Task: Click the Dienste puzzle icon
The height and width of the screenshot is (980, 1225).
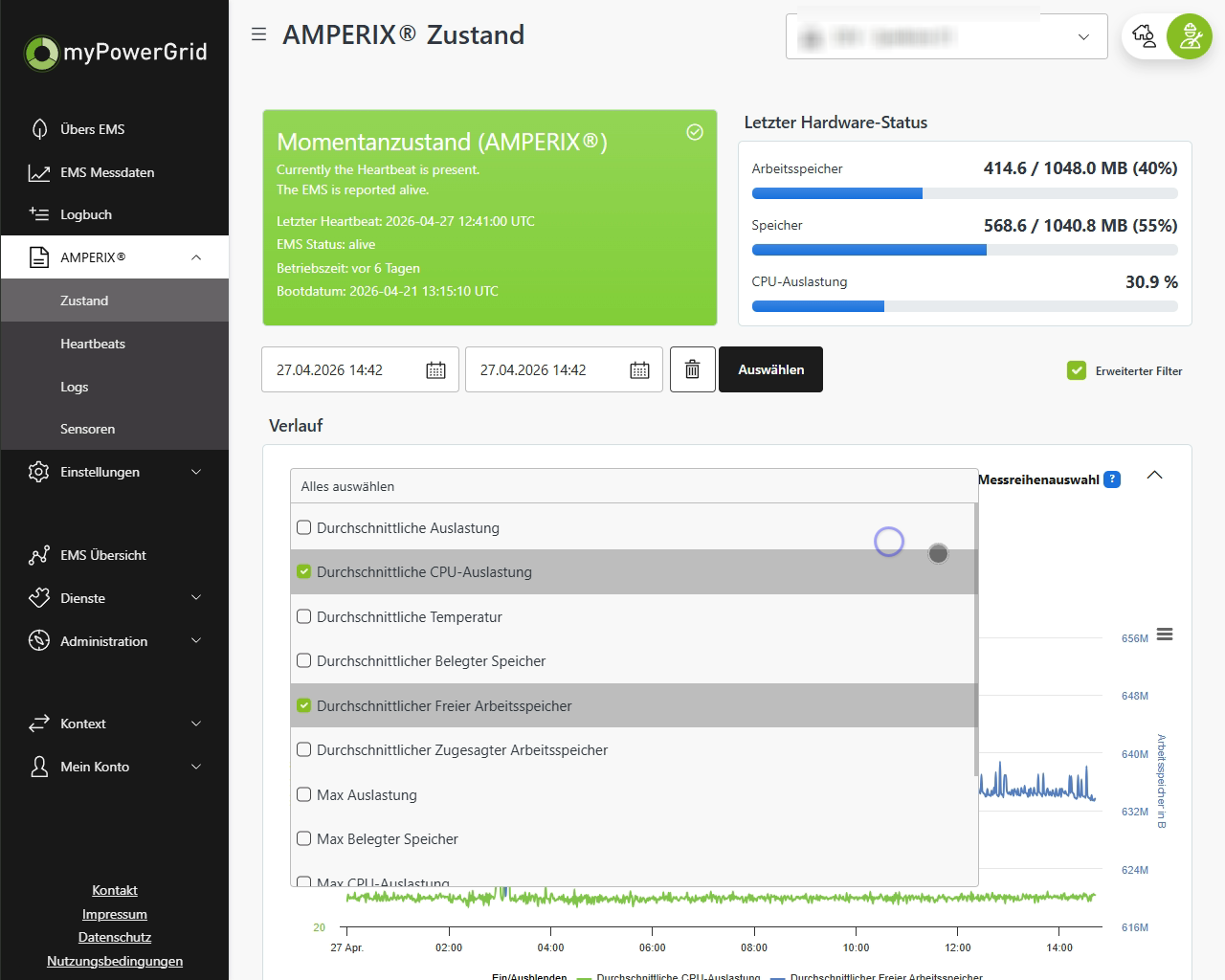Action: pos(39,598)
